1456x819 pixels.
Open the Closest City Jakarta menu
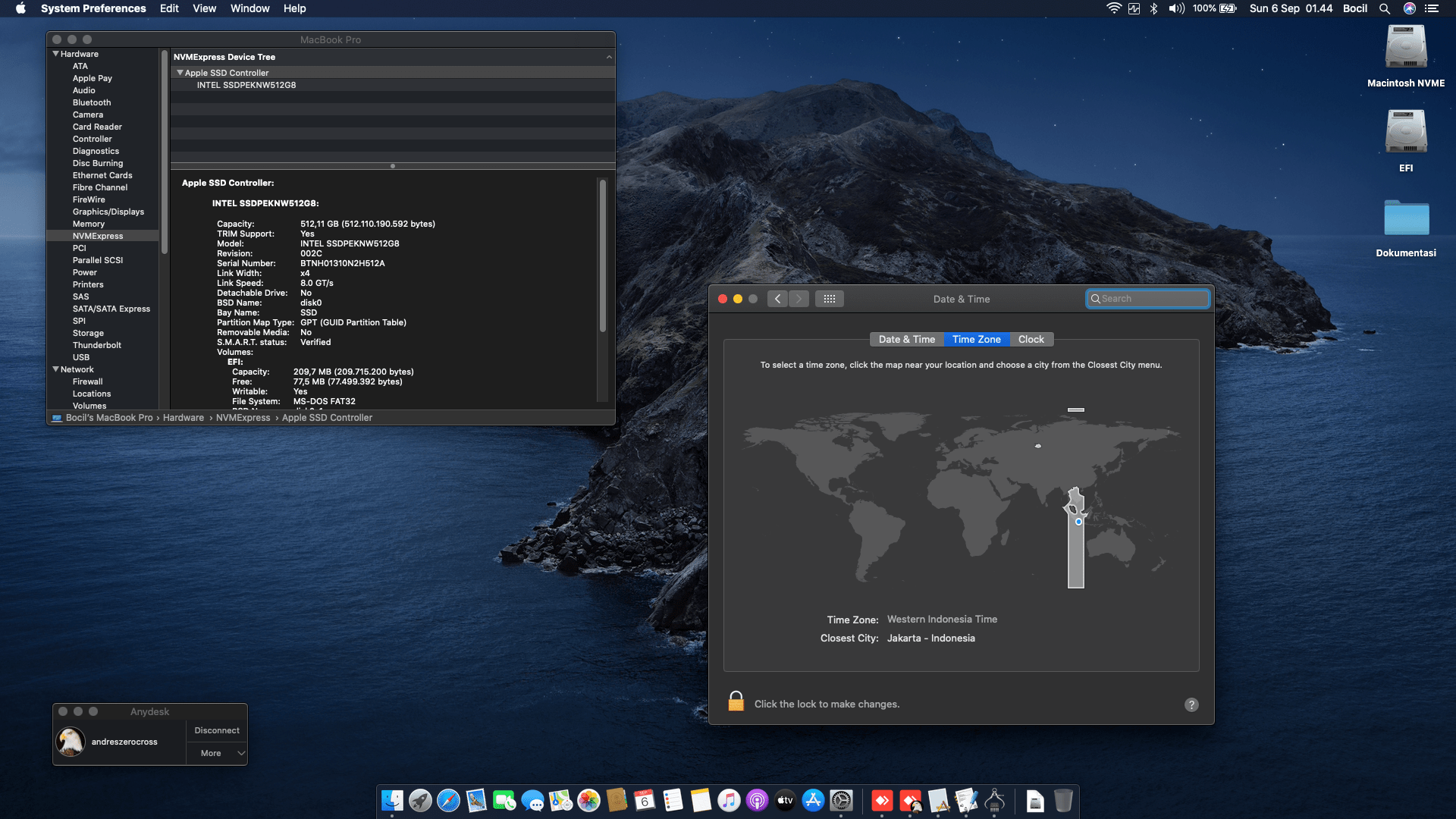tap(931, 638)
